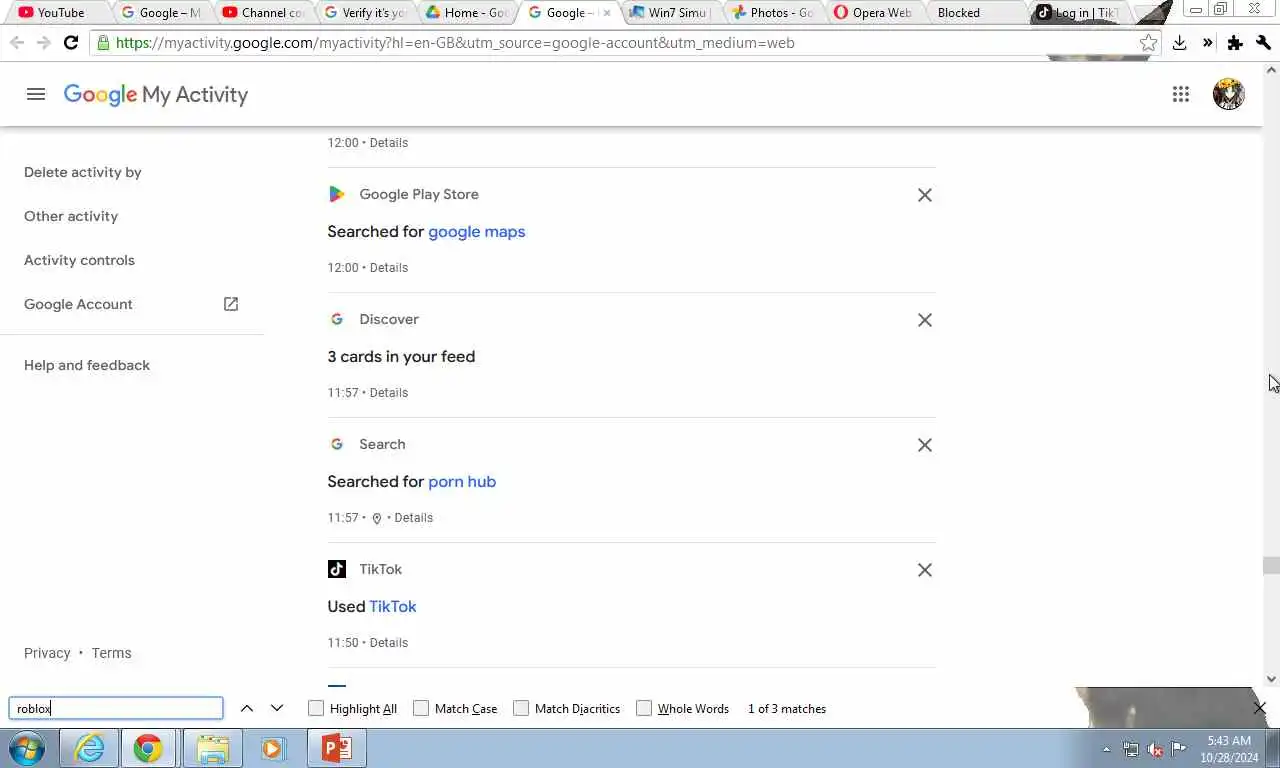Screen dimensions: 1280x768
Task: Open Delete activity by
Action: 83,172
